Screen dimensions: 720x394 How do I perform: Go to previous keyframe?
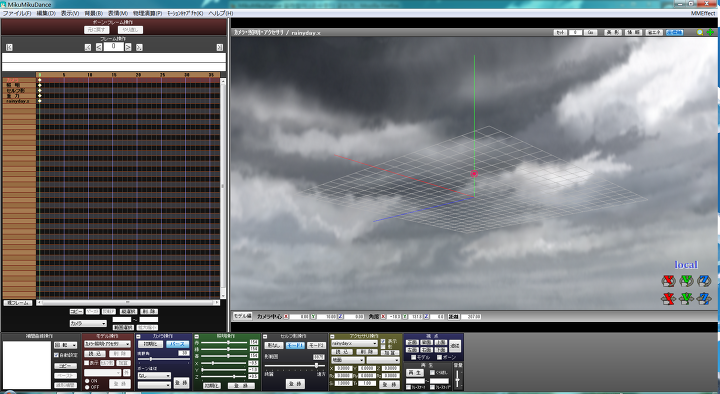(x=88, y=47)
